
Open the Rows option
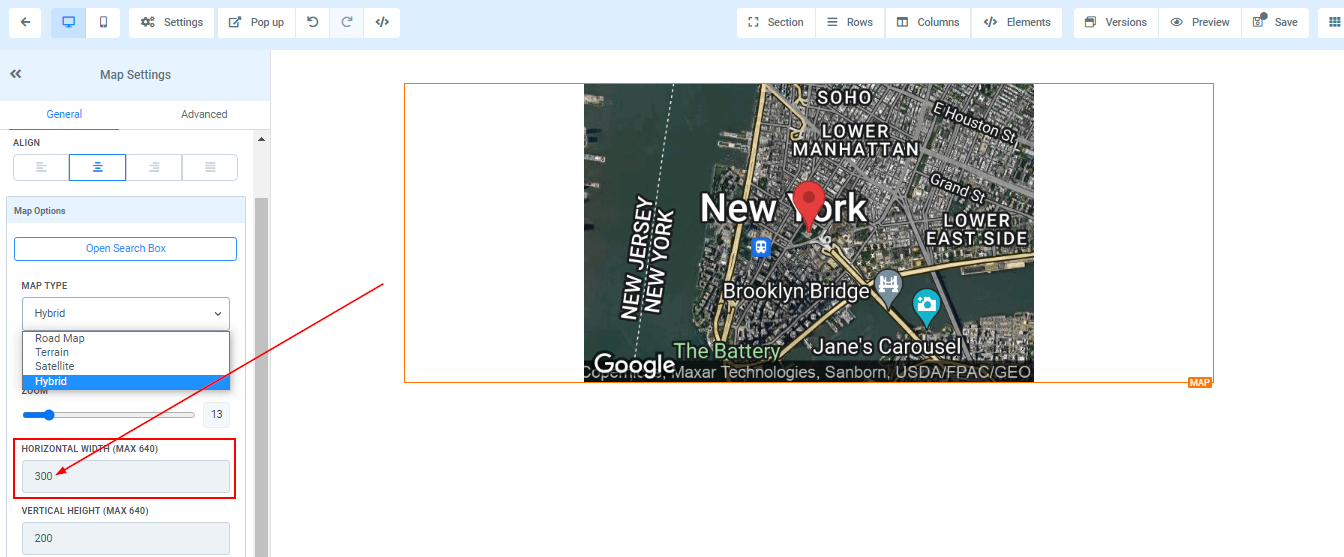[850, 22]
